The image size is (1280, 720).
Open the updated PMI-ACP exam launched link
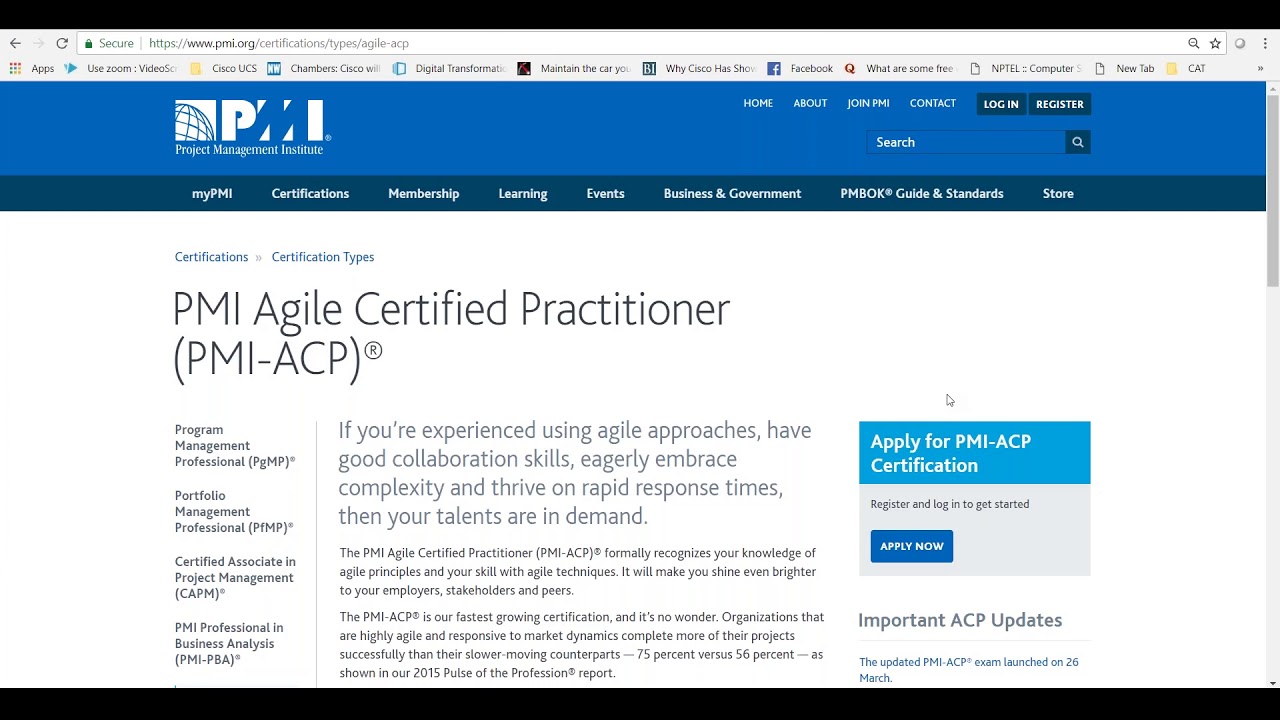pos(969,670)
